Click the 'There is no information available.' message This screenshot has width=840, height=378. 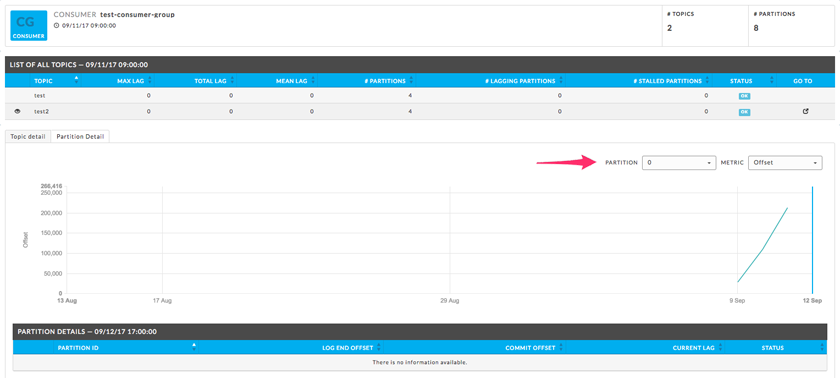point(419,362)
